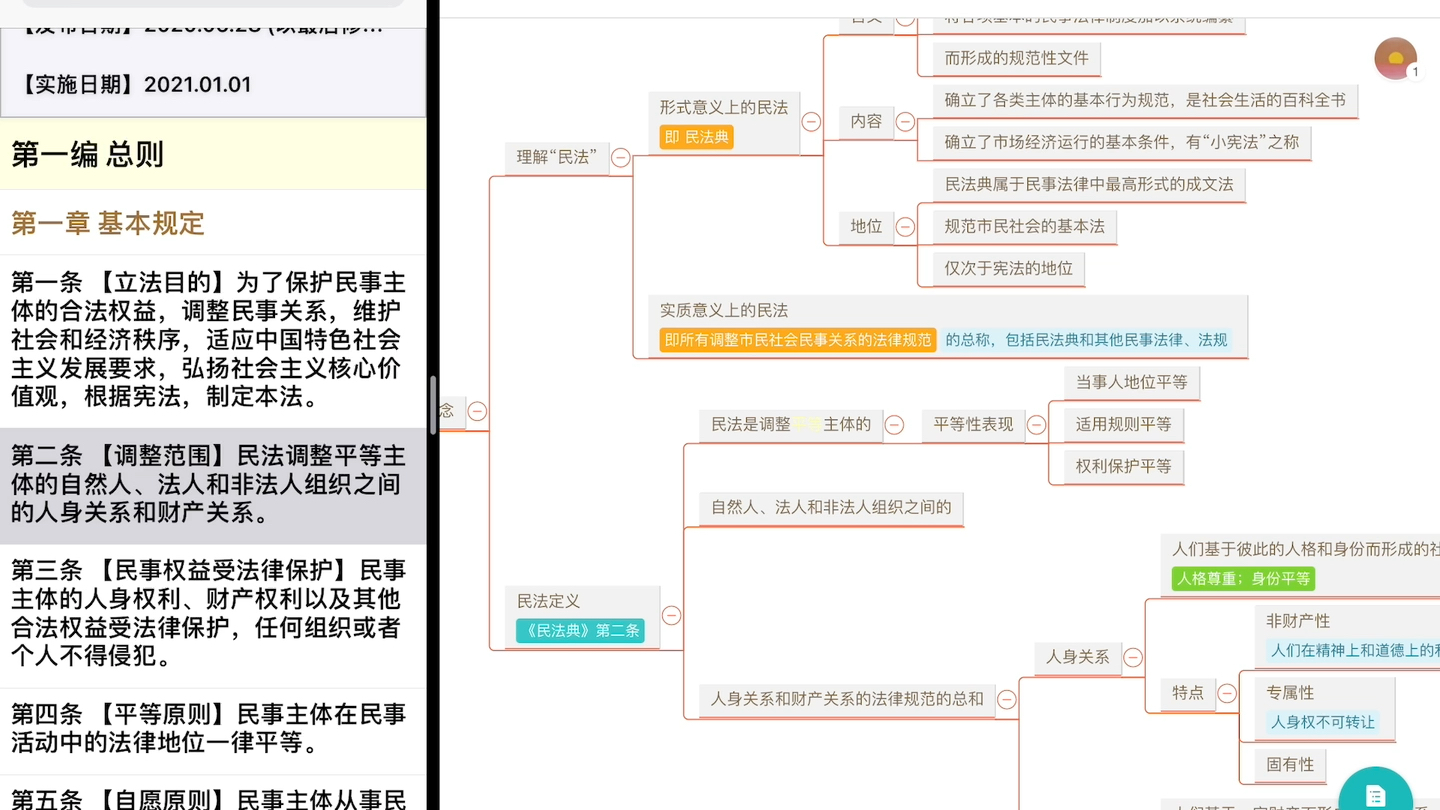Collapse the 民法定义 branch
Viewport: 1440px width, 810px height.
tap(671, 616)
